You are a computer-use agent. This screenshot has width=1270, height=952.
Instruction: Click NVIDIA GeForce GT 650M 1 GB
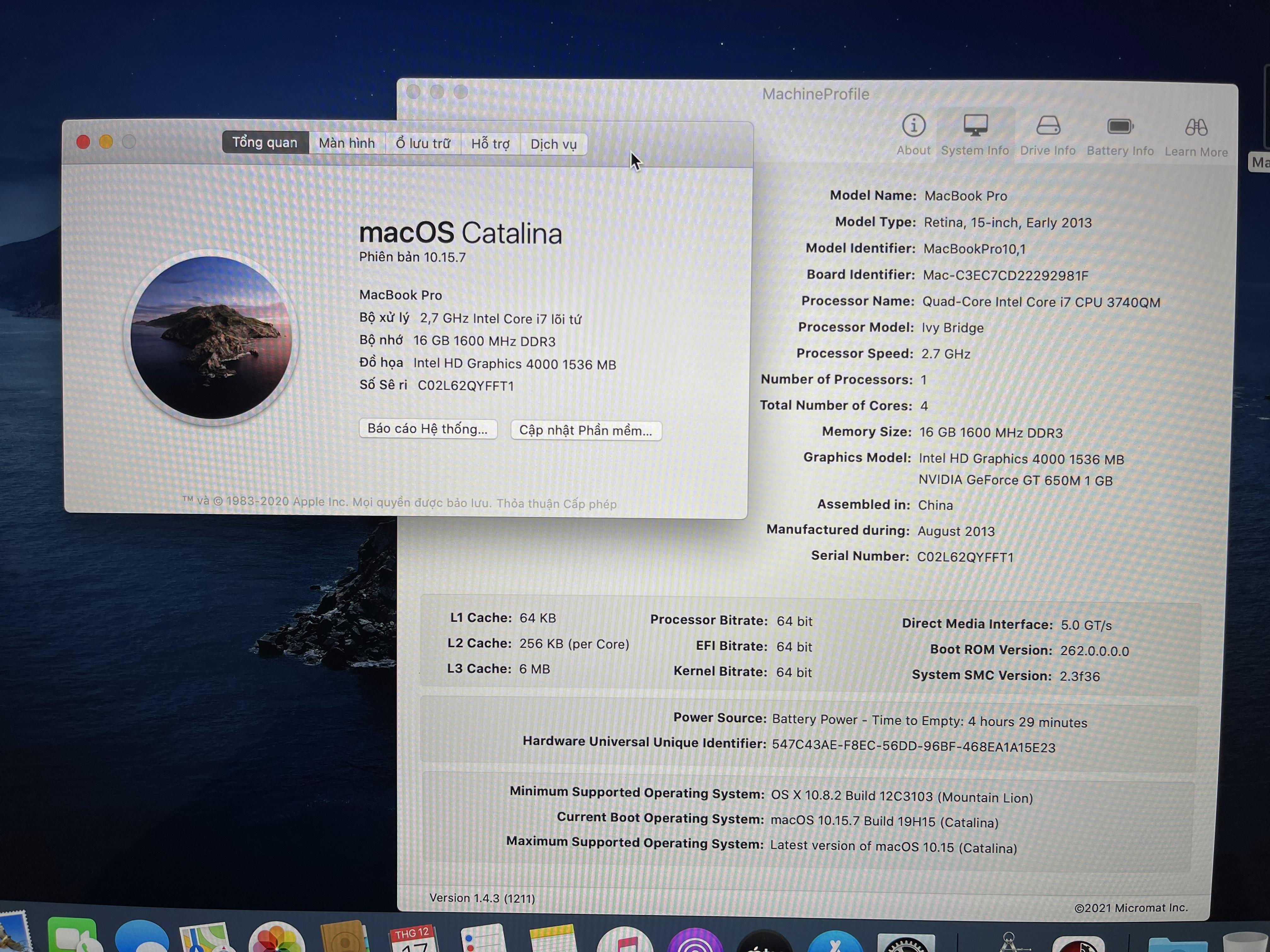[1016, 480]
